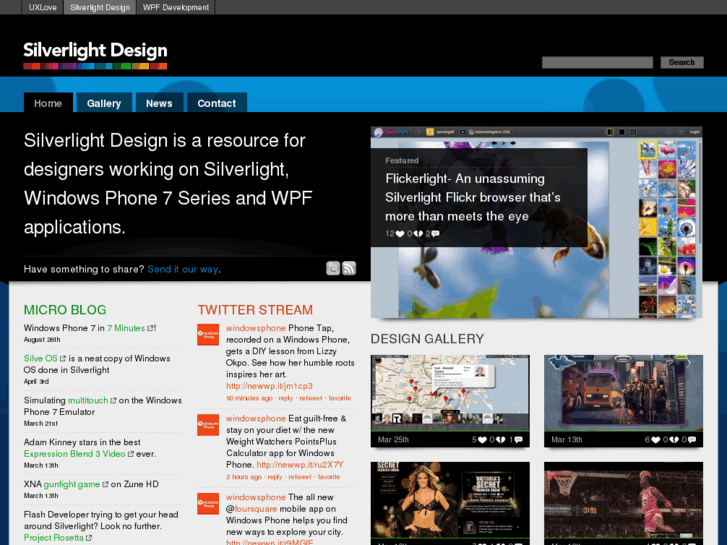Click comment bubble icon on featured Flickerlight post
The image size is (727, 545).
click(x=435, y=234)
